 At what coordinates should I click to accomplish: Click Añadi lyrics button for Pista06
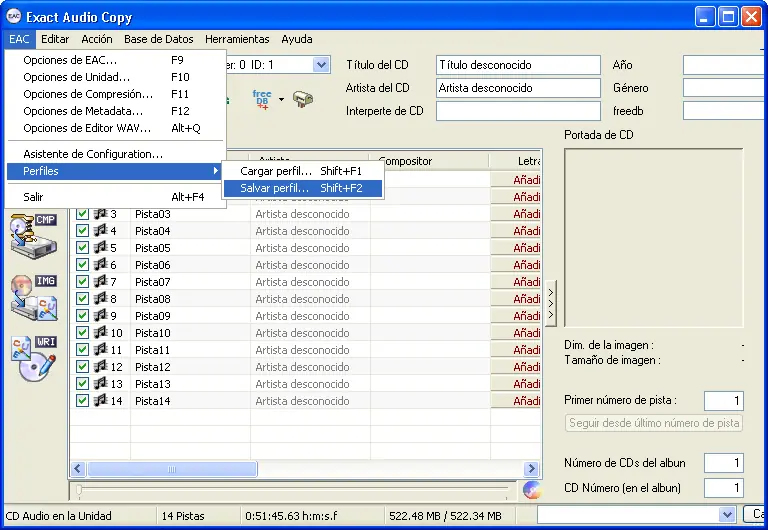click(x=516, y=265)
